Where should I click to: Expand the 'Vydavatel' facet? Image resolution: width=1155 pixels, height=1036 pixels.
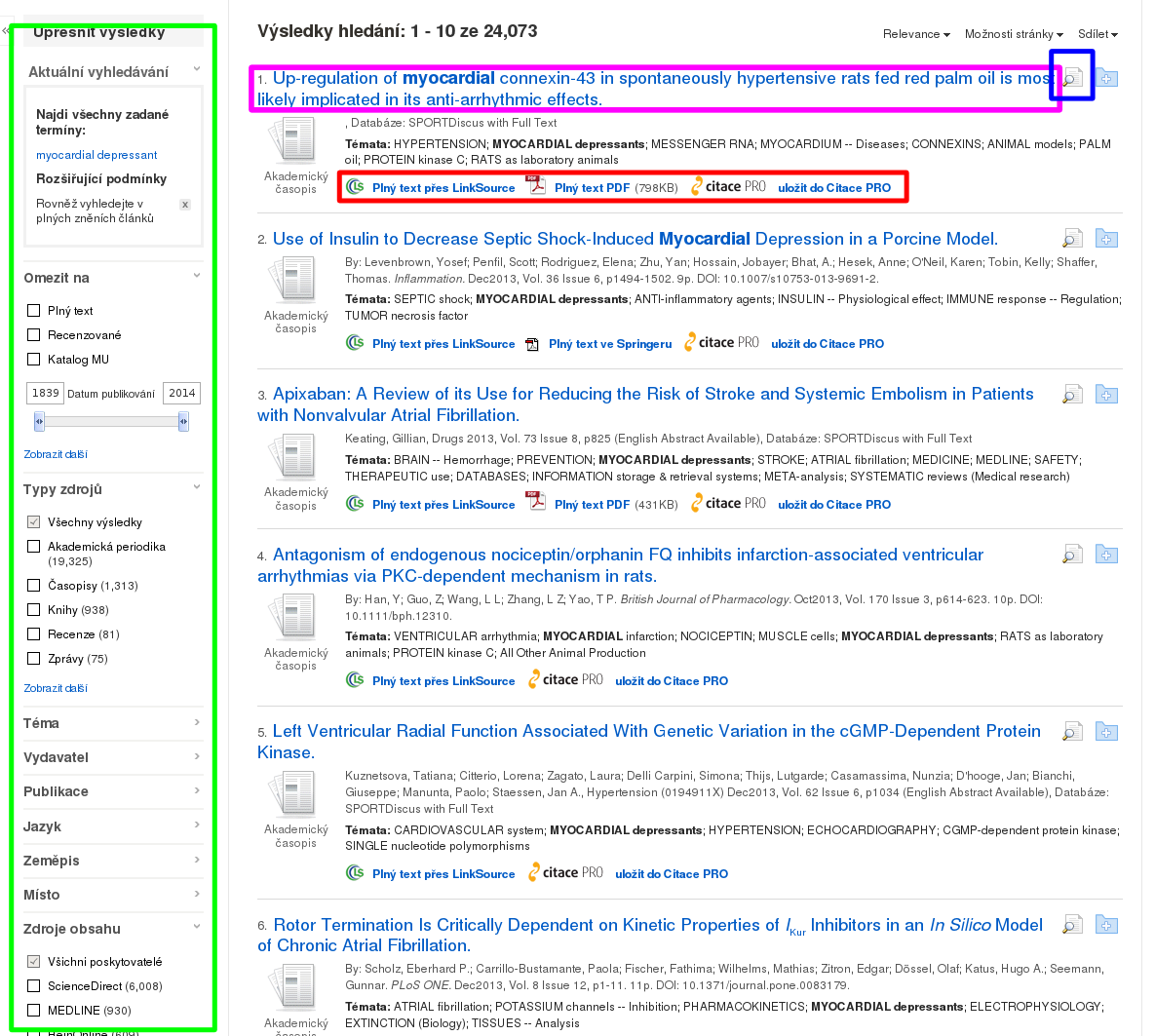(197, 756)
